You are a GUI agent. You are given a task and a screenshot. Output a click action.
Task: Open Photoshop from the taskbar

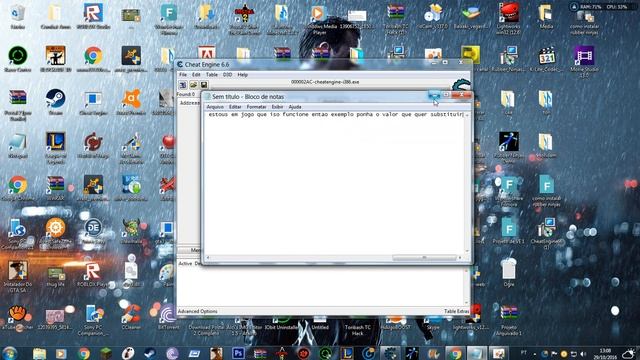238,353
